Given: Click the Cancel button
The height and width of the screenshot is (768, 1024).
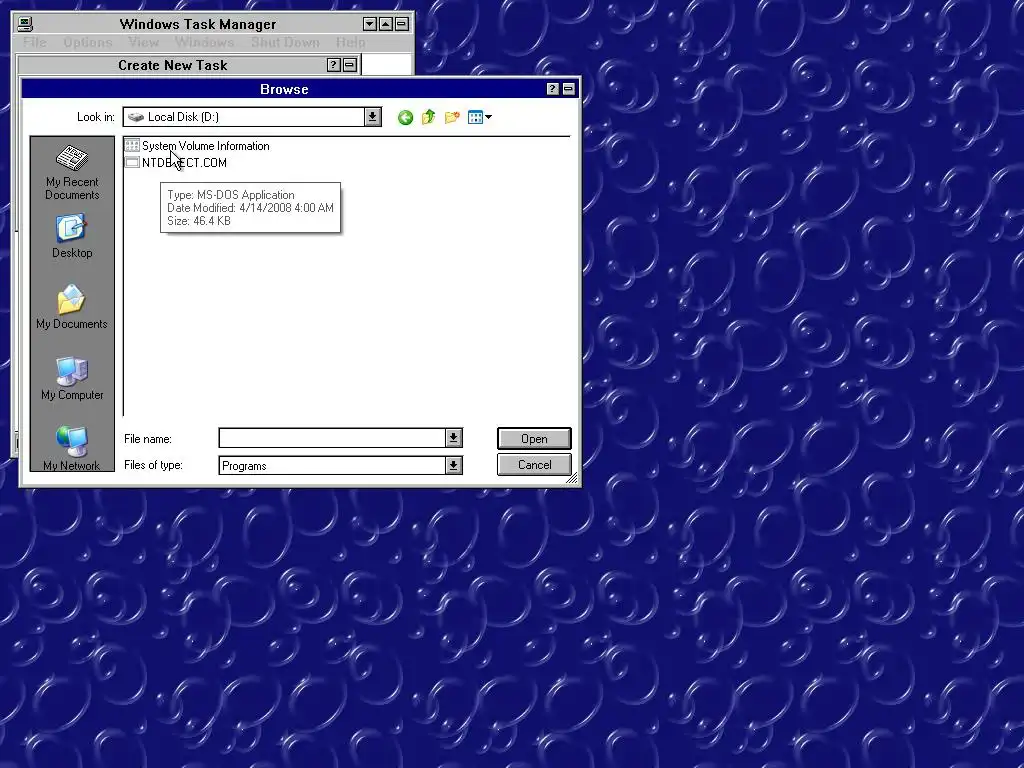Looking at the screenshot, I should coord(534,465).
